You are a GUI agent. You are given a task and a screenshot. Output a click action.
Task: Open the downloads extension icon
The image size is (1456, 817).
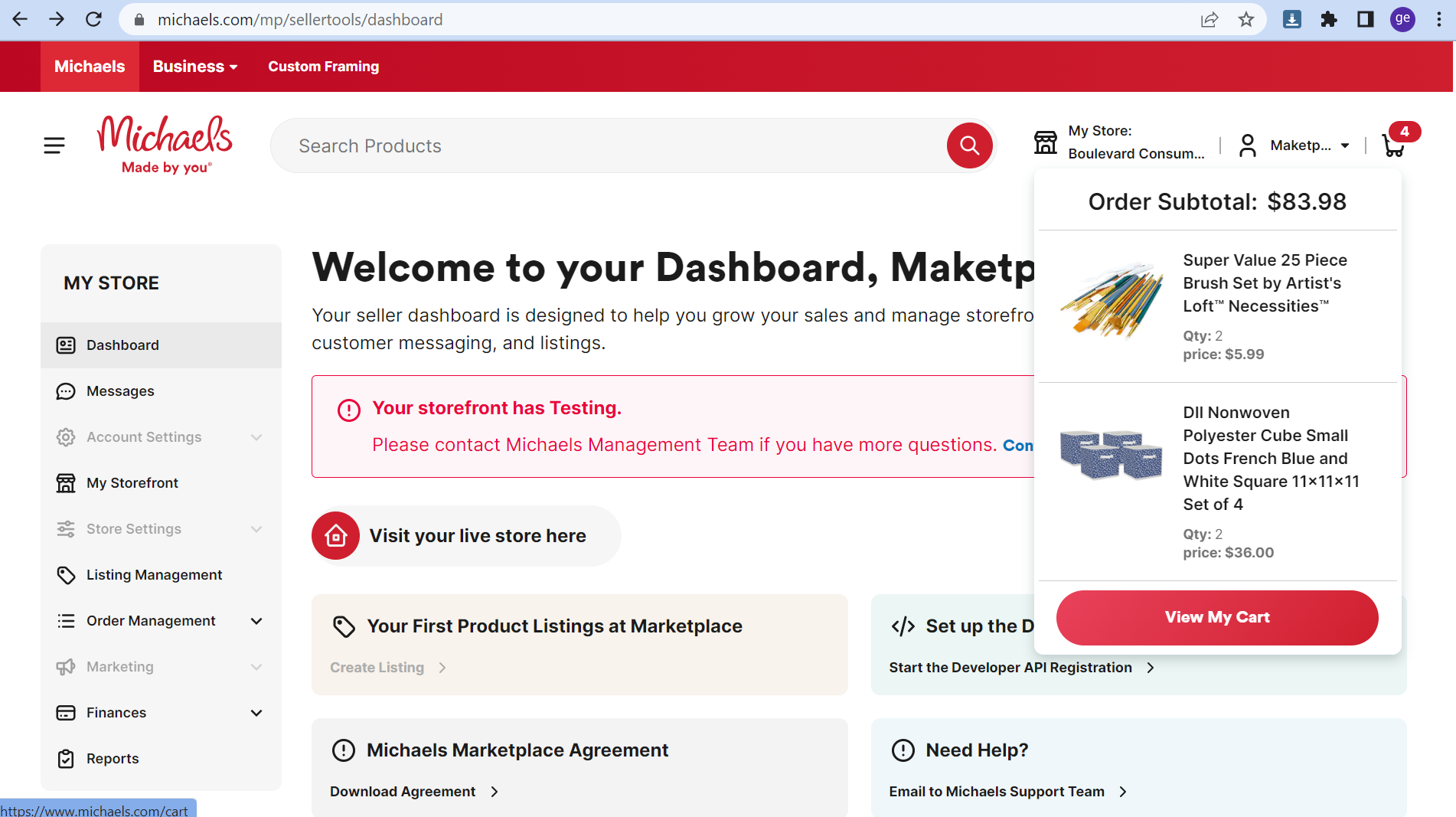coord(1292,19)
